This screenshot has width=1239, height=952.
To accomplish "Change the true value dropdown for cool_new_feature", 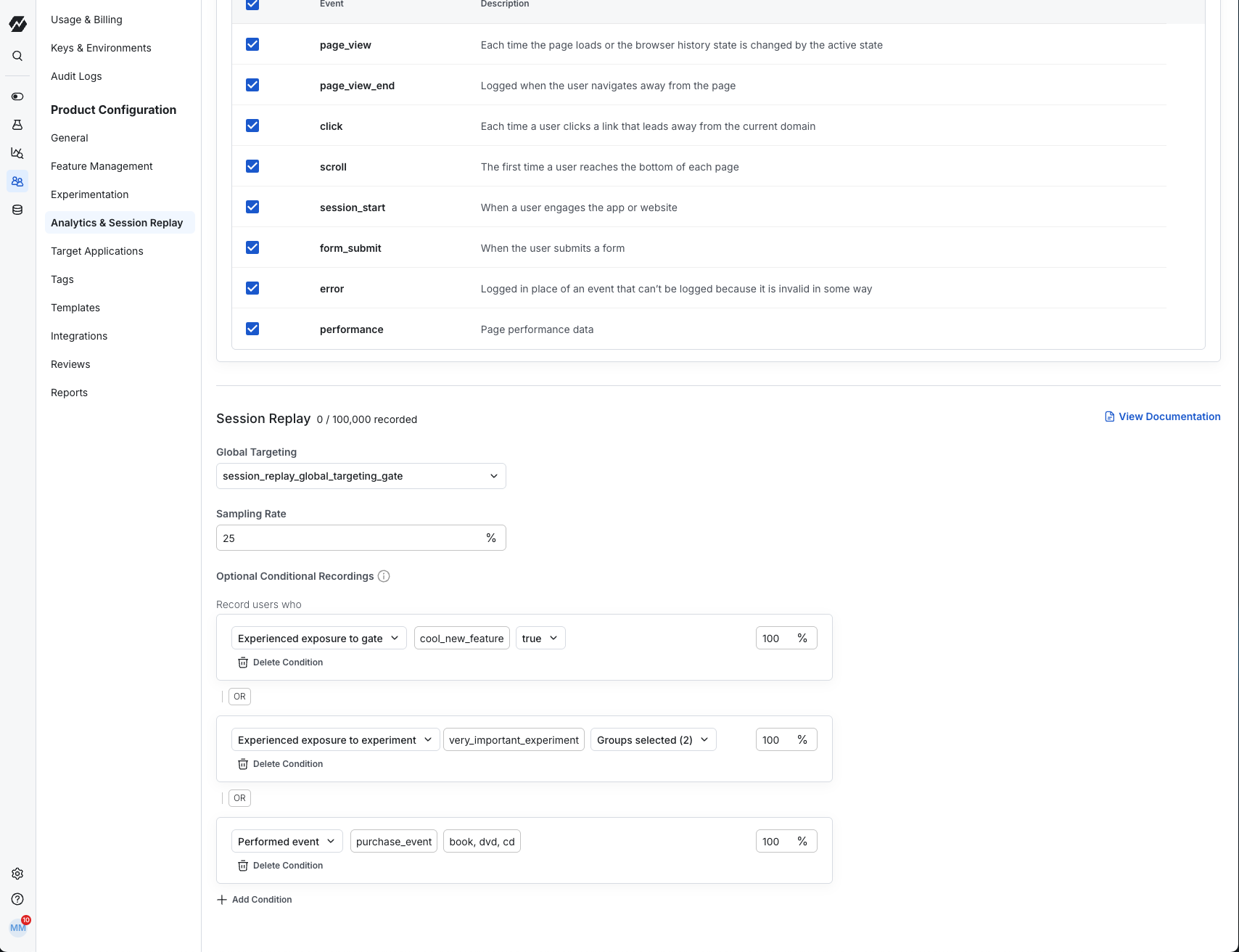I will tap(540, 638).
